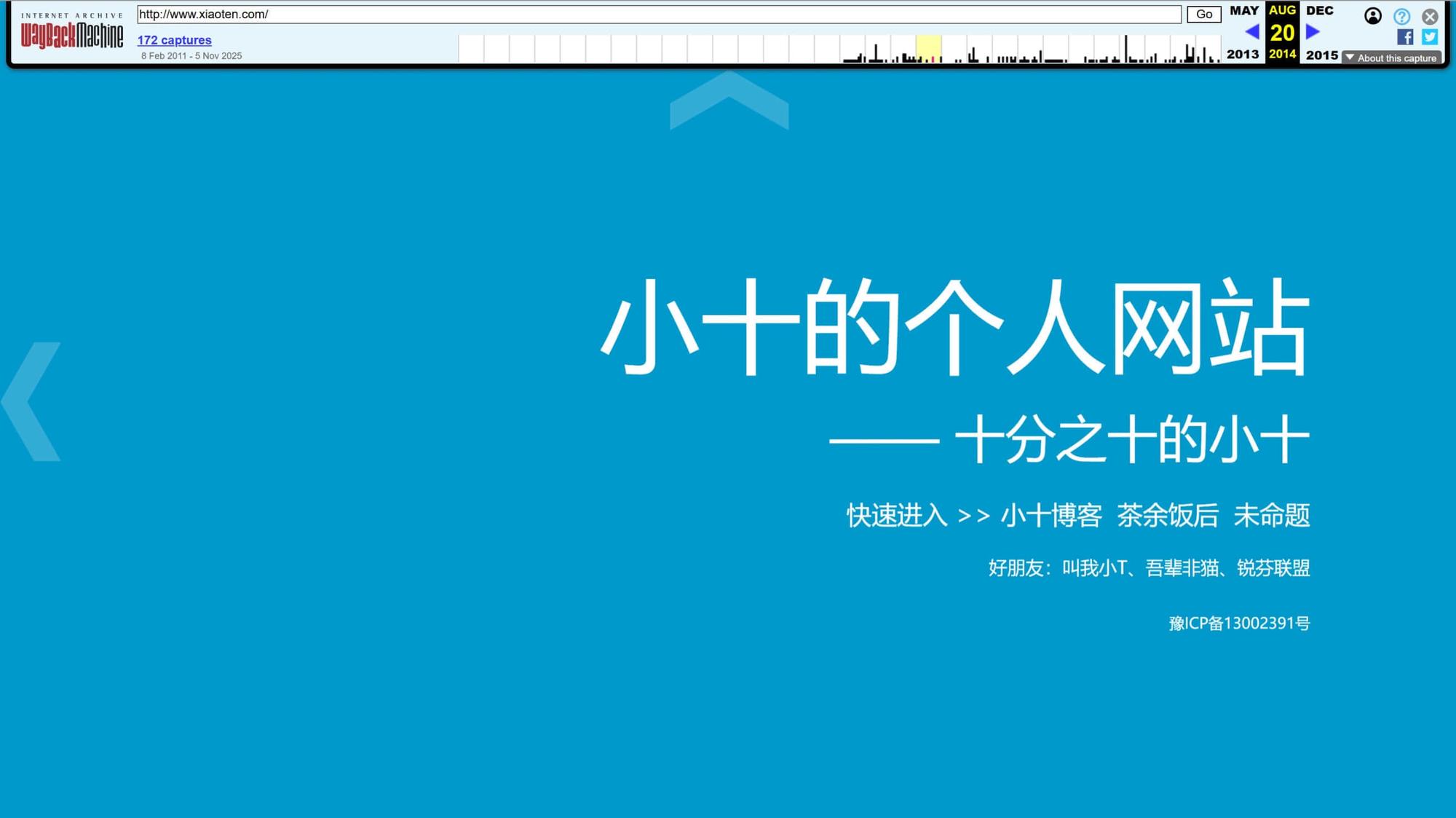Open the 172 captures link
1456x818 pixels.
point(174,40)
